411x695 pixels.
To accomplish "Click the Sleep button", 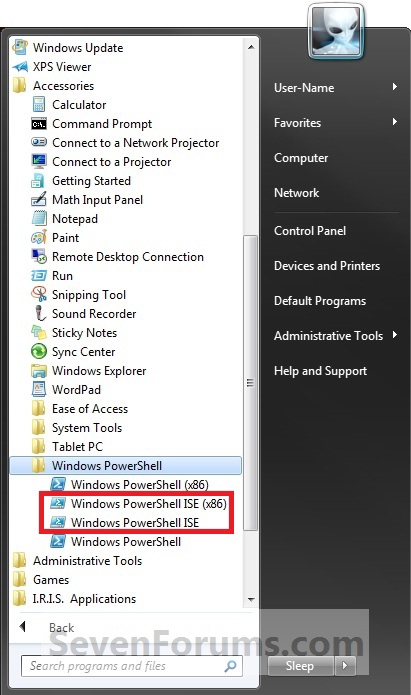I will pos(301,665).
